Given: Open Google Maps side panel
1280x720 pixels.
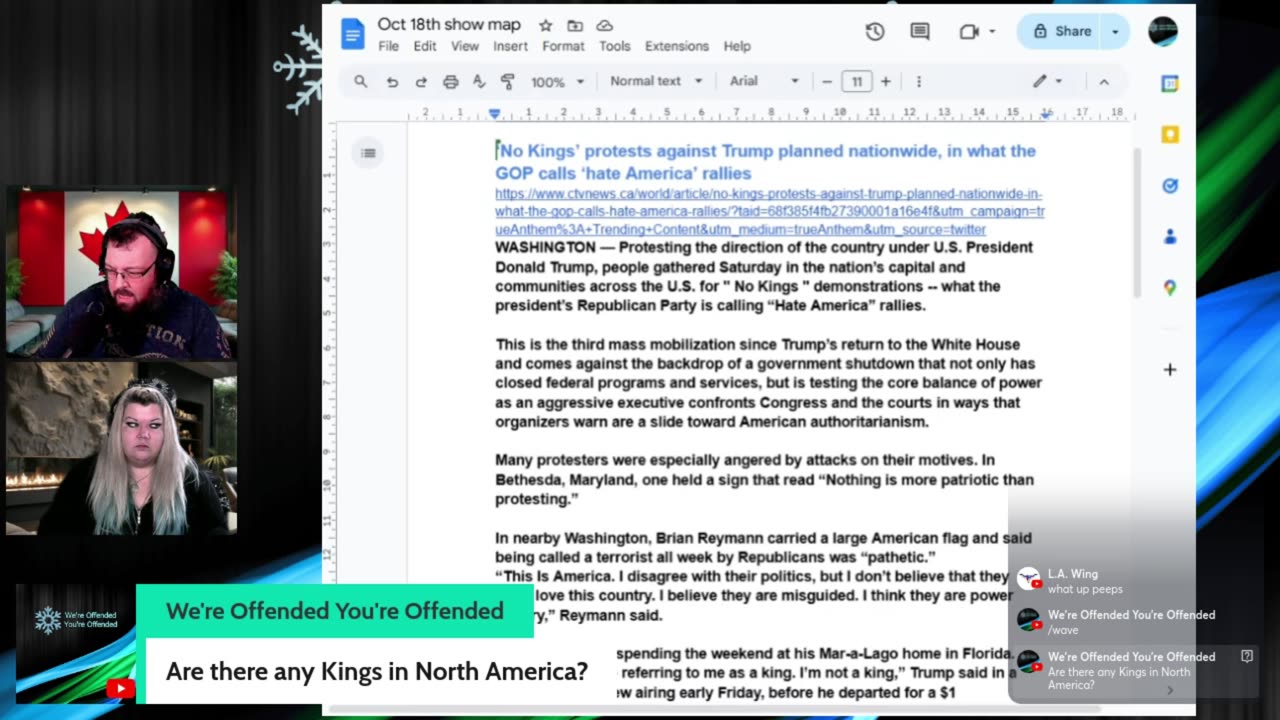Looking at the screenshot, I should click(1169, 288).
